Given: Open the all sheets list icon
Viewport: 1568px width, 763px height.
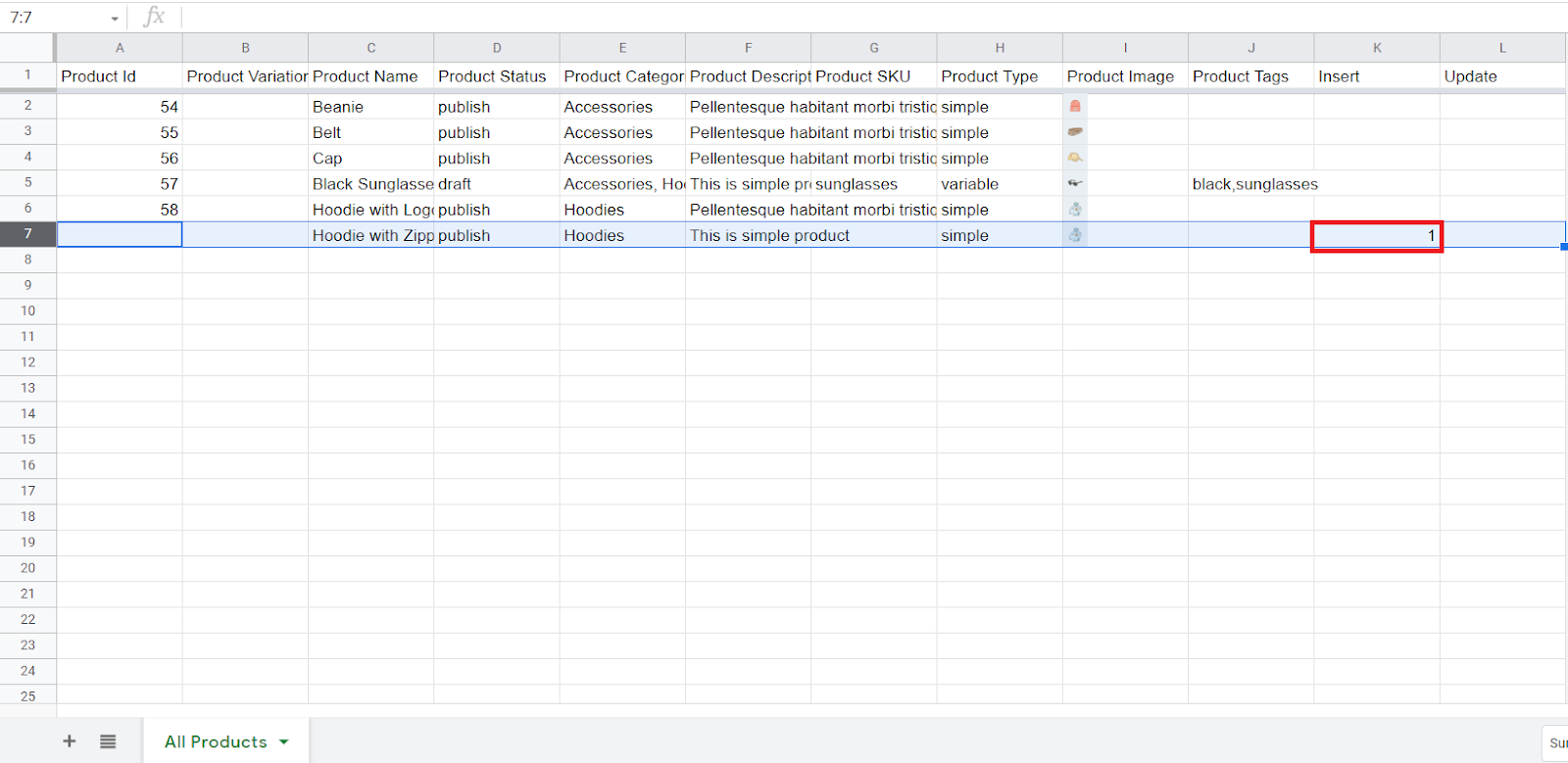Looking at the screenshot, I should (x=108, y=741).
